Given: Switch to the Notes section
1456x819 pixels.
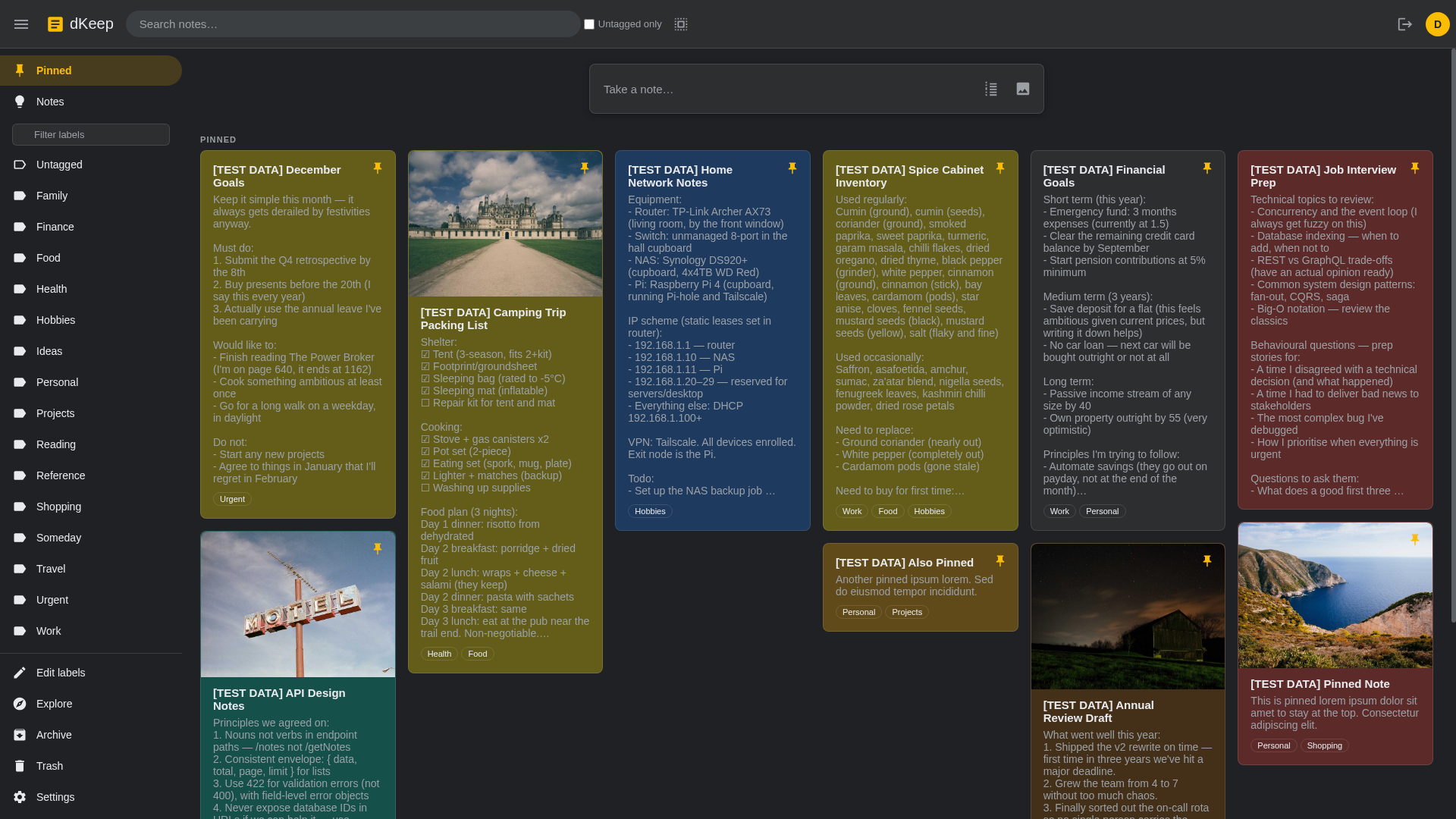Looking at the screenshot, I should (x=49, y=101).
